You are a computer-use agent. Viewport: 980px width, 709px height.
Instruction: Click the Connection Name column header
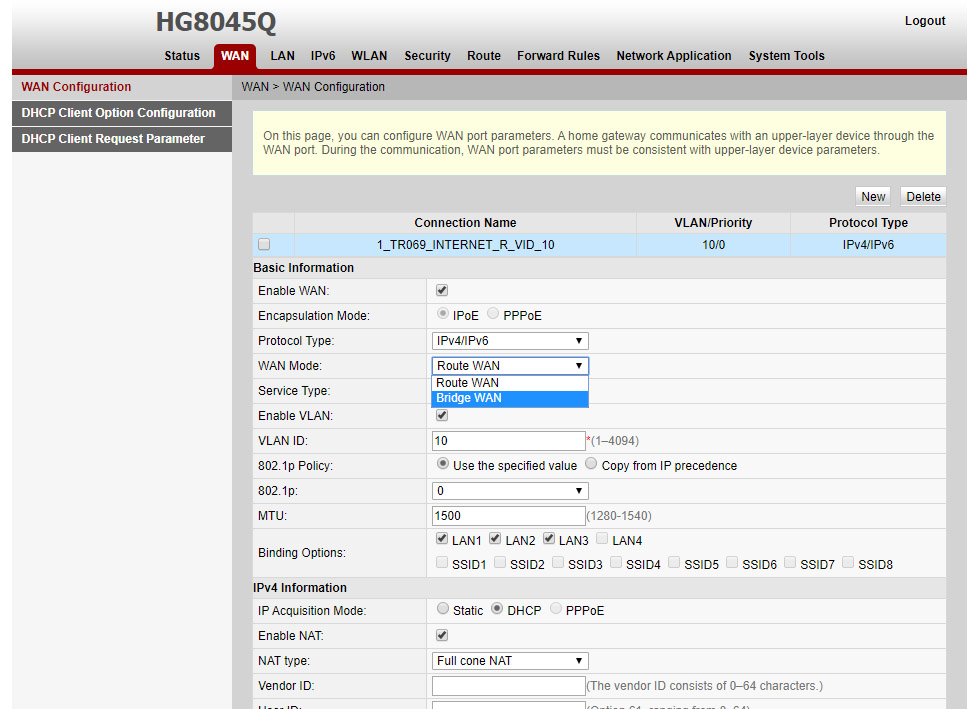pyautogui.click(x=466, y=223)
